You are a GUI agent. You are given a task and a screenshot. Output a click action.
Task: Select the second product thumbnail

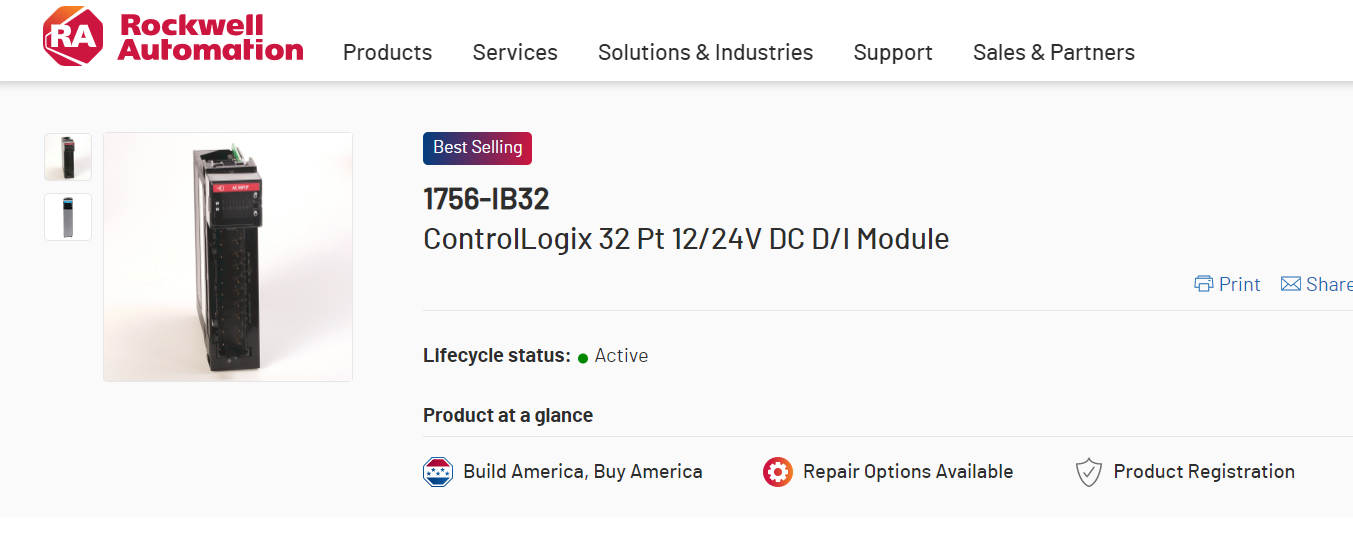coord(68,217)
